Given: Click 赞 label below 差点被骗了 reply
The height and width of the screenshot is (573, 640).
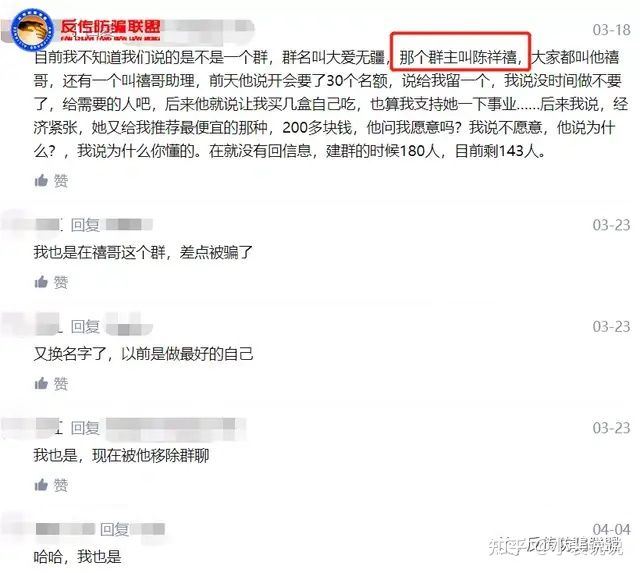Looking at the screenshot, I should pyautogui.click(x=61, y=282).
